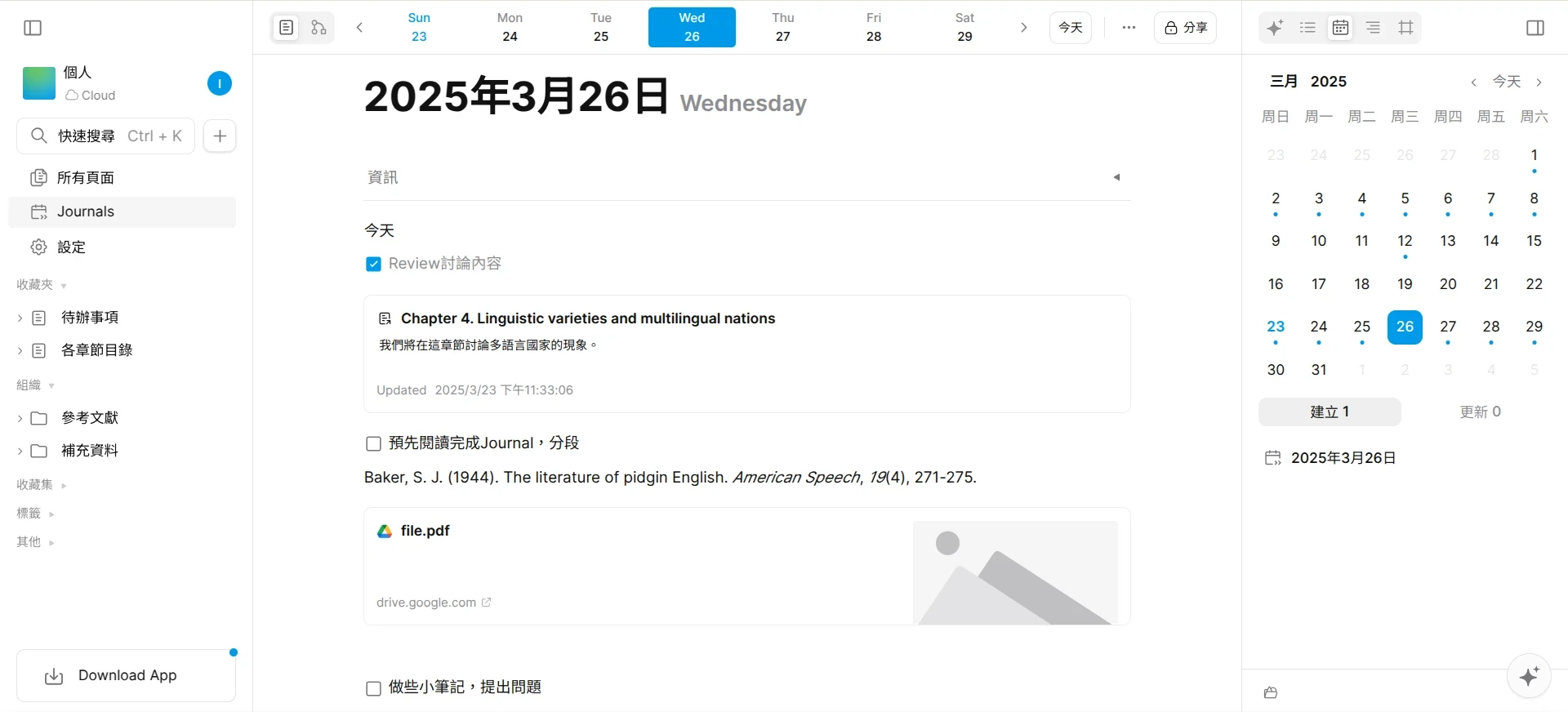The width and height of the screenshot is (1568, 712).
Task: Open the table of contents outline icon
Action: point(1373,28)
